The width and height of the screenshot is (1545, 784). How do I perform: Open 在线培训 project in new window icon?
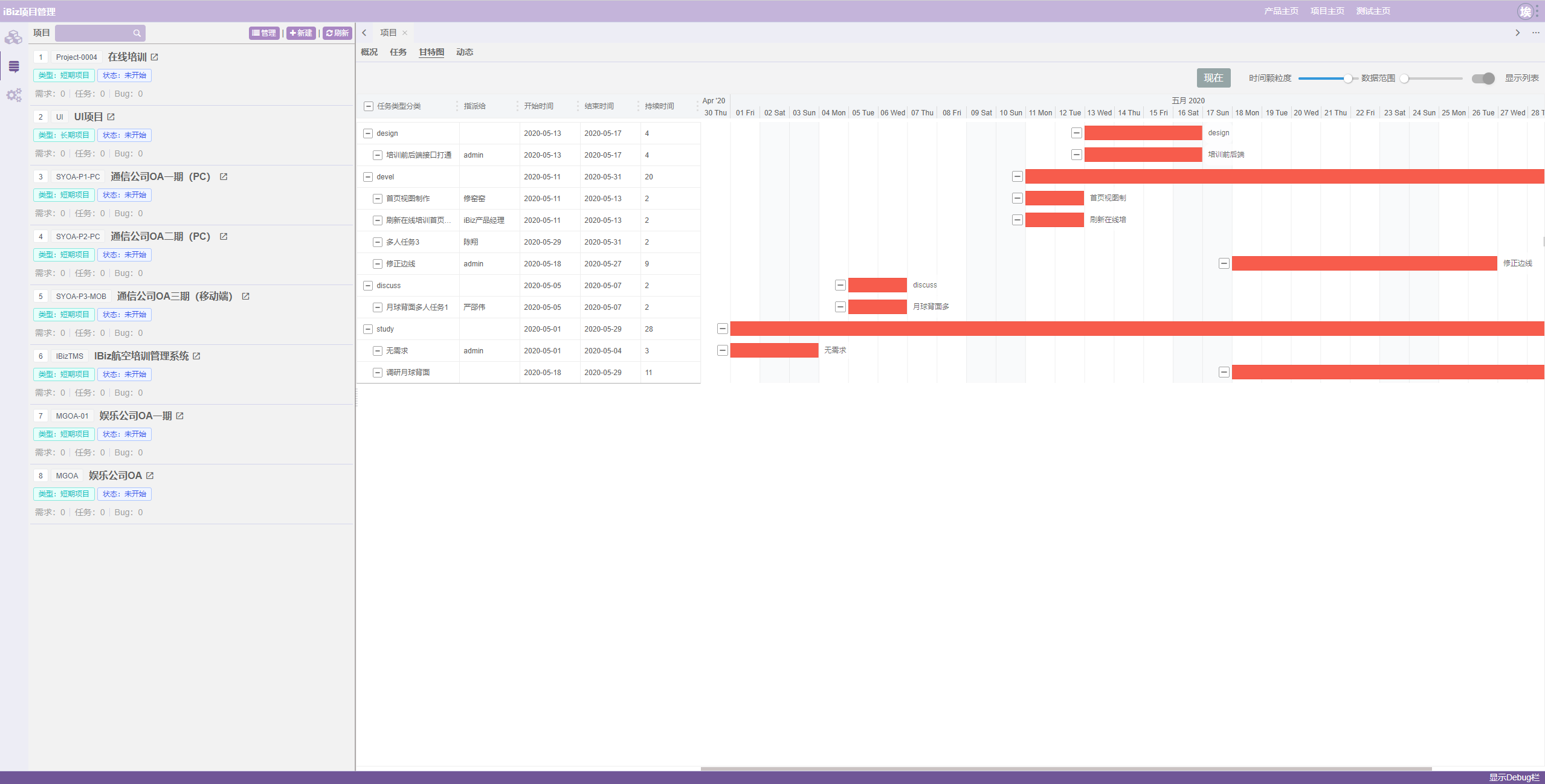pyautogui.click(x=154, y=57)
